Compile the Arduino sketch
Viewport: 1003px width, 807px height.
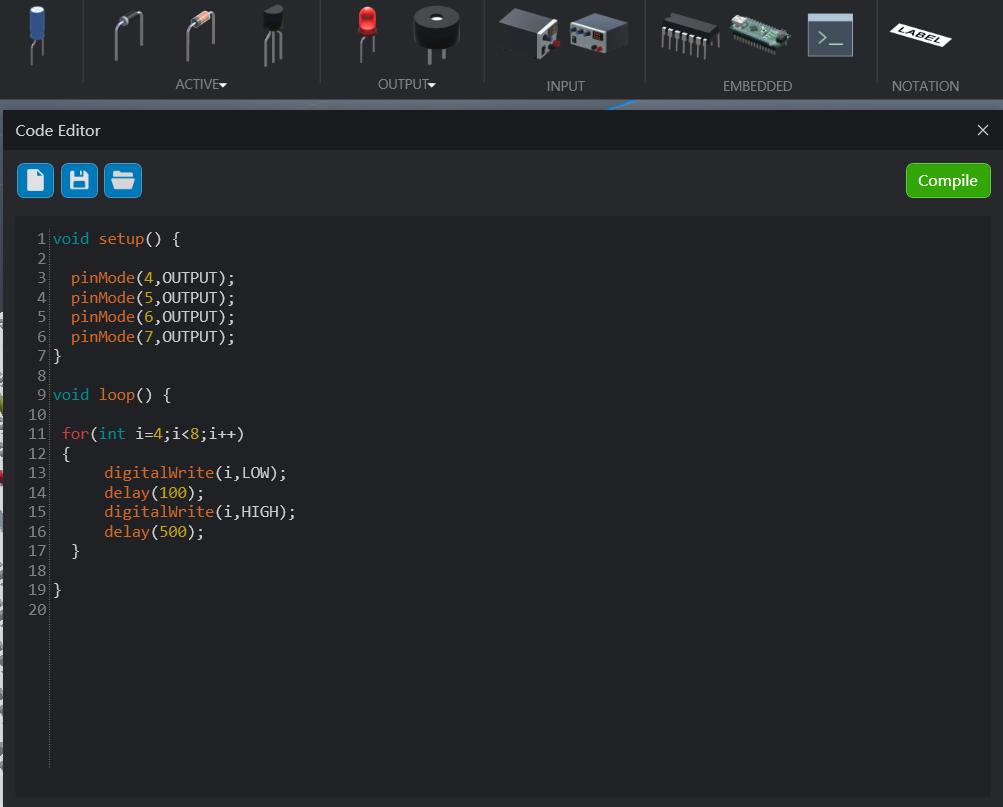[948, 180]
